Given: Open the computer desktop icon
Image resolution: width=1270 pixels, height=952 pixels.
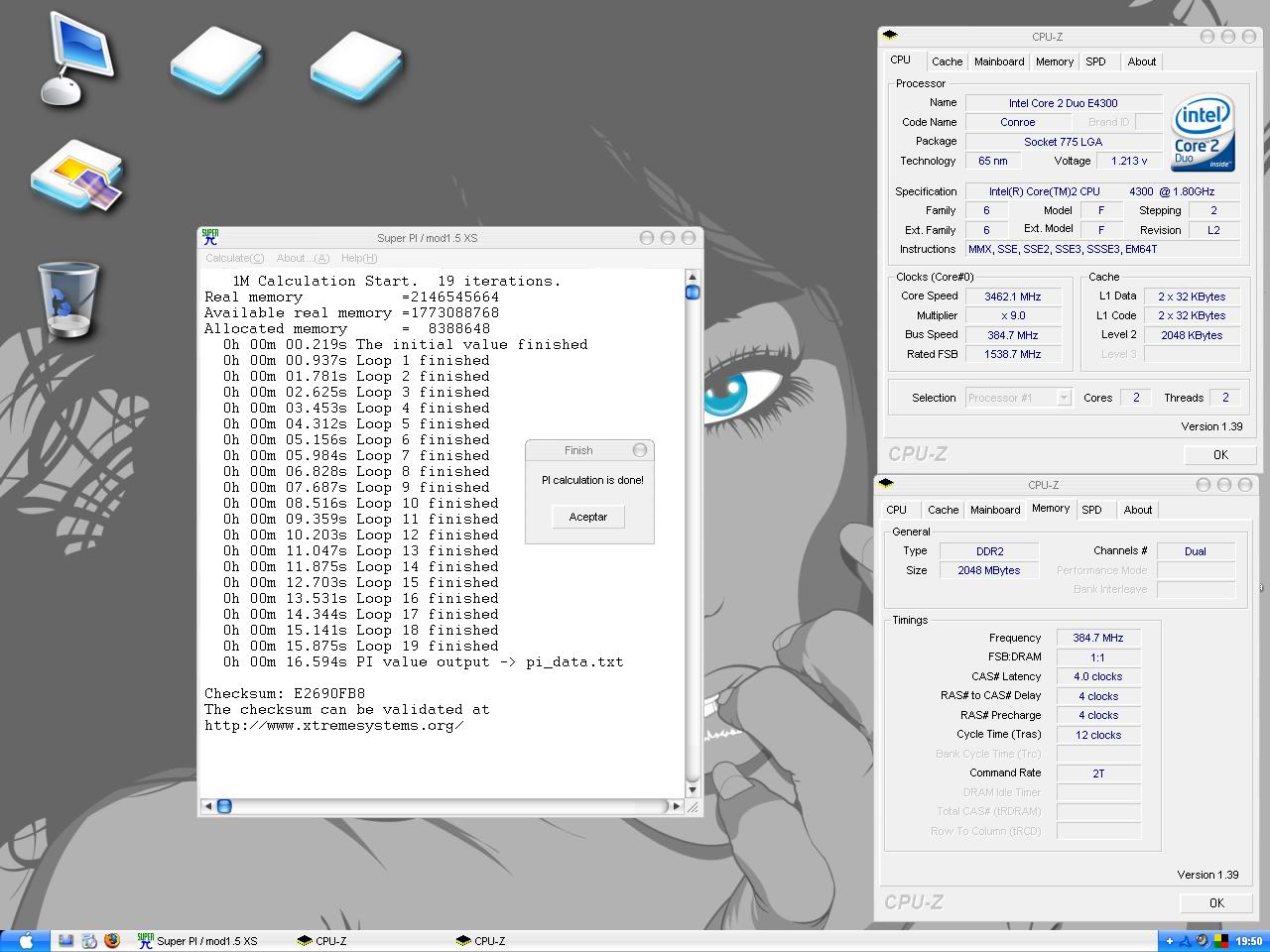Looking at the screenshot, I should [76, 59].
